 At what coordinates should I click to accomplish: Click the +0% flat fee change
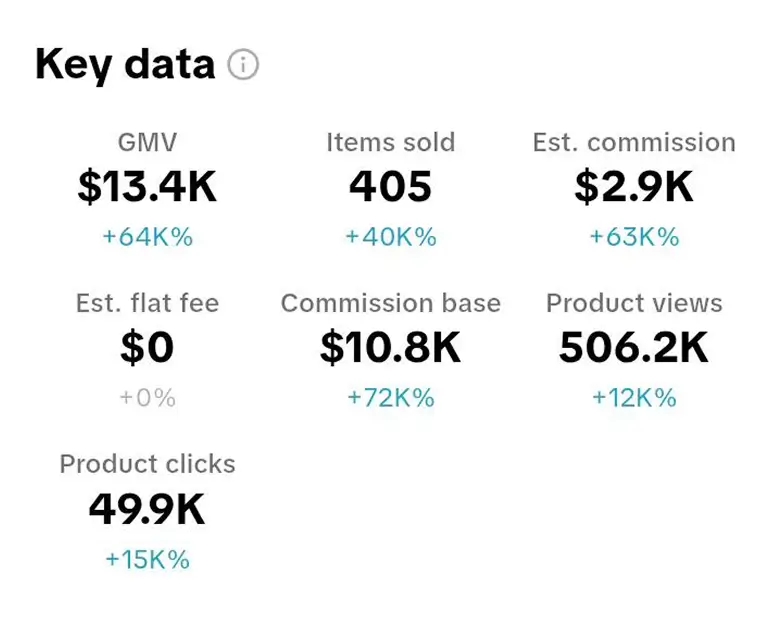[x=147, y=398]
